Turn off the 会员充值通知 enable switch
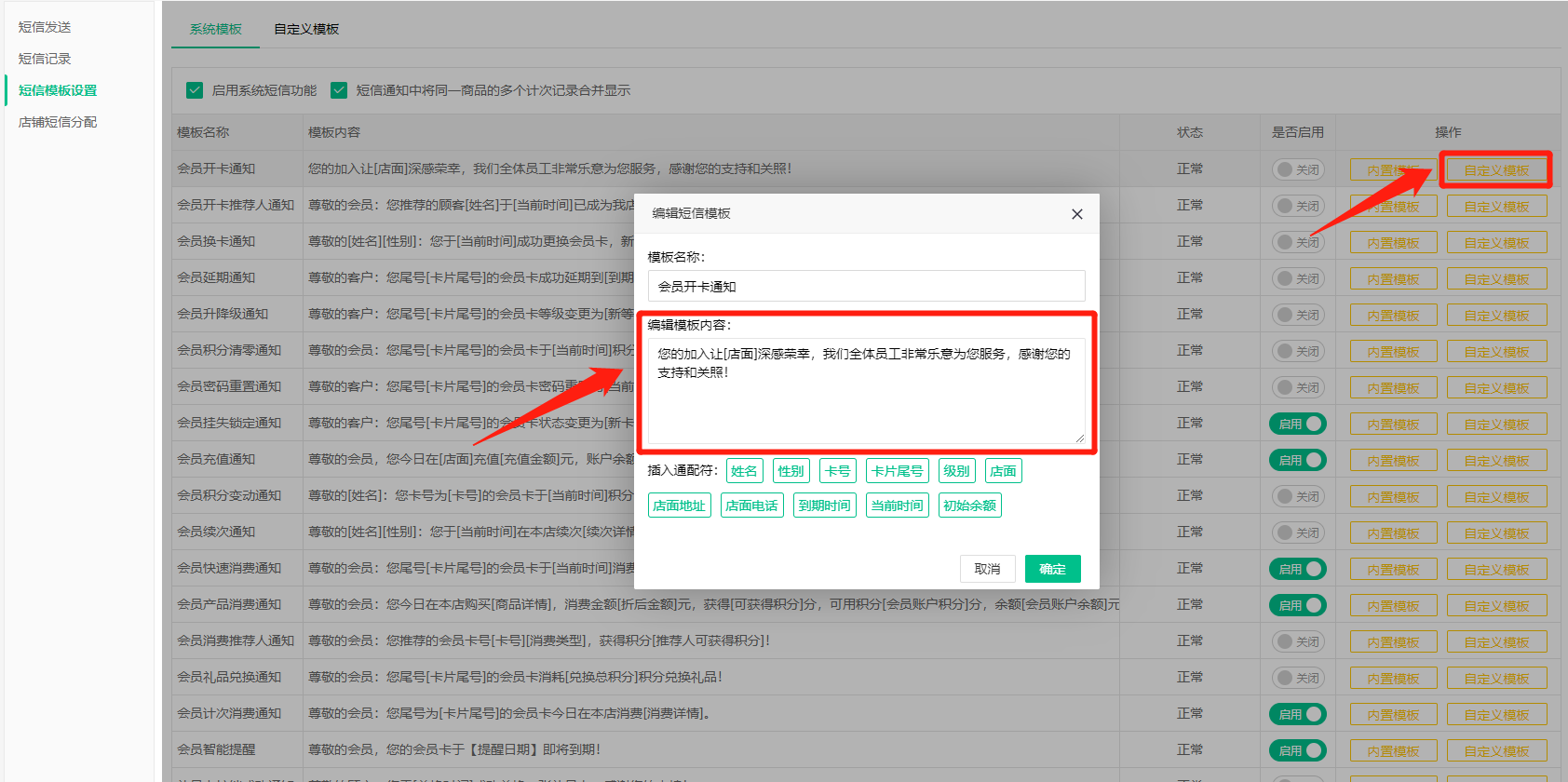 click(x=1297, y=460)
